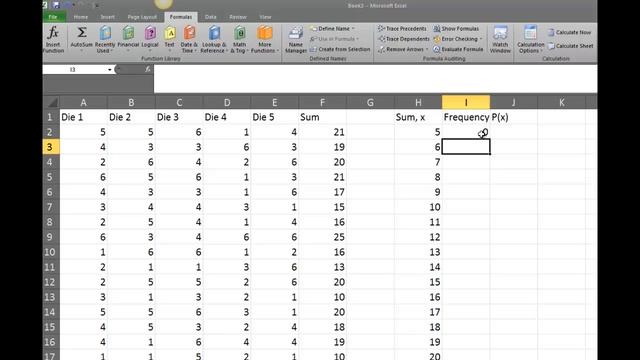
Task: Select the 'Frequency' header cell
Action: [x=466, y=117]
